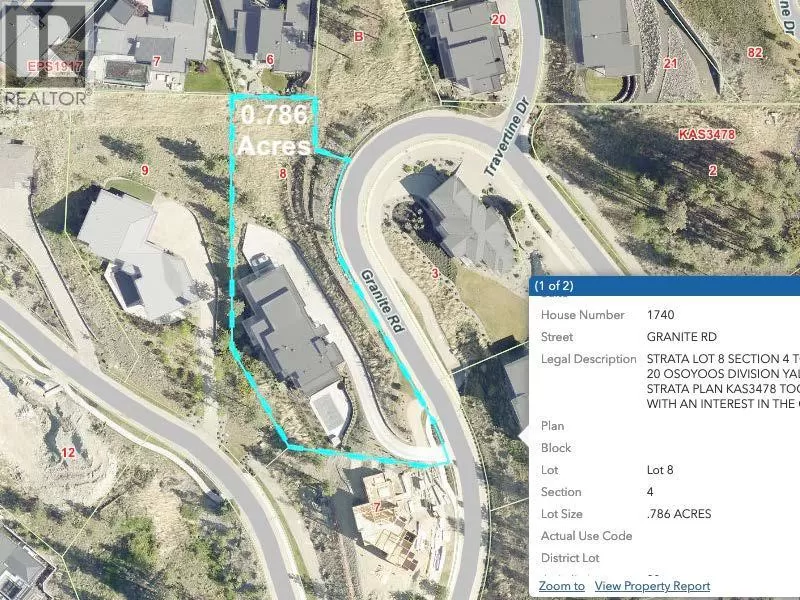The image size is (800, 600).
Task: Select lot 12 parcel label
Action: (68, 452)
